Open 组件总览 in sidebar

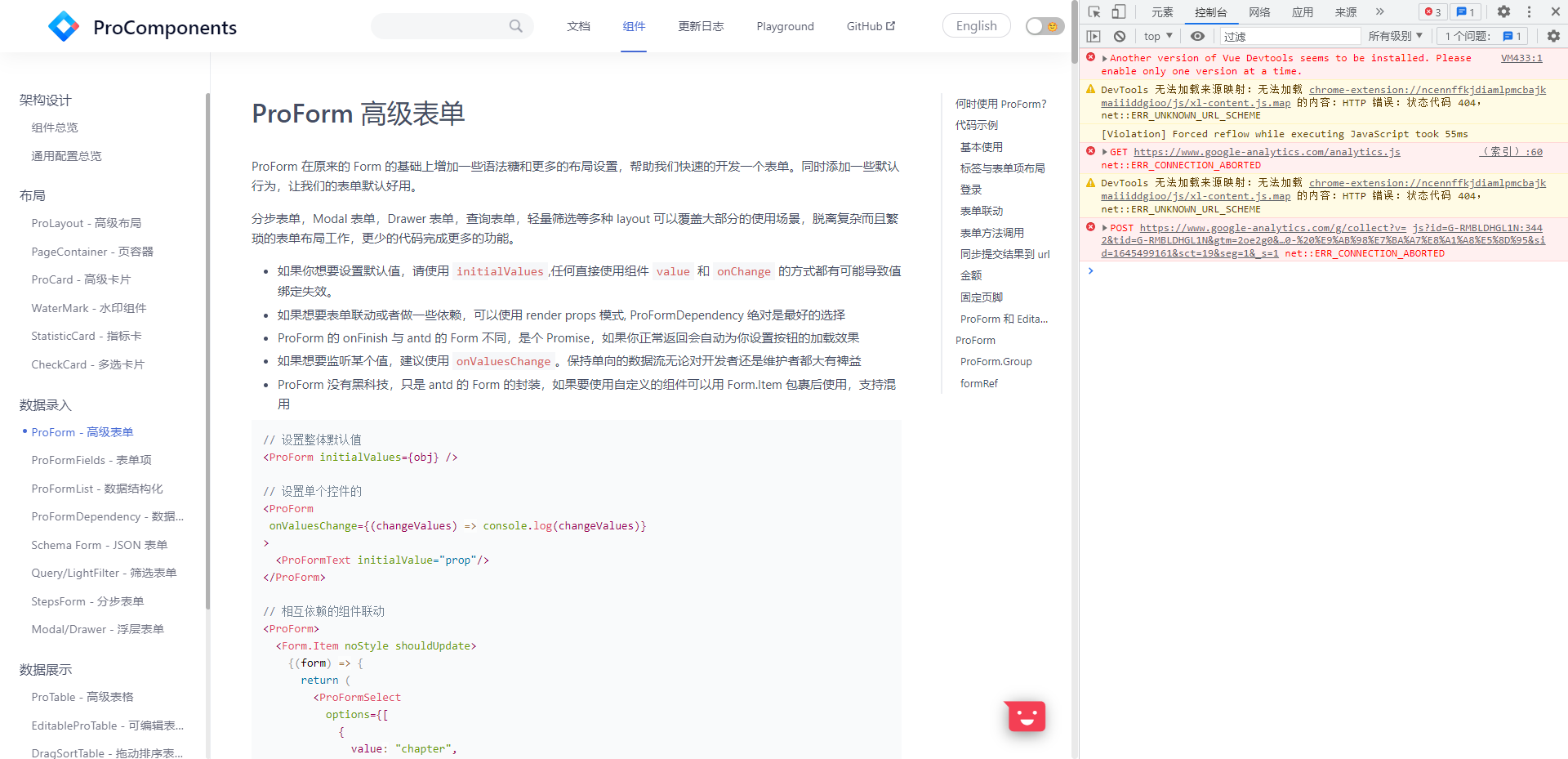pyautogui.click(x=55, y=127)
